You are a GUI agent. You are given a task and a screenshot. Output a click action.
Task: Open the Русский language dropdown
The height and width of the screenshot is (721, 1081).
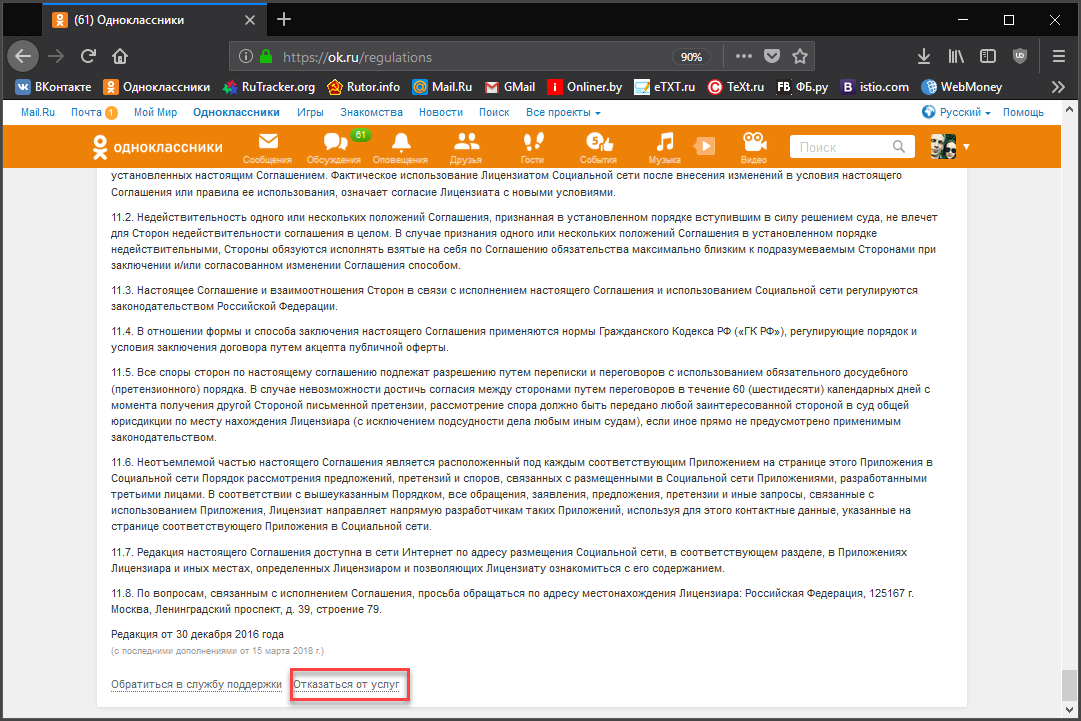[957, 113]
